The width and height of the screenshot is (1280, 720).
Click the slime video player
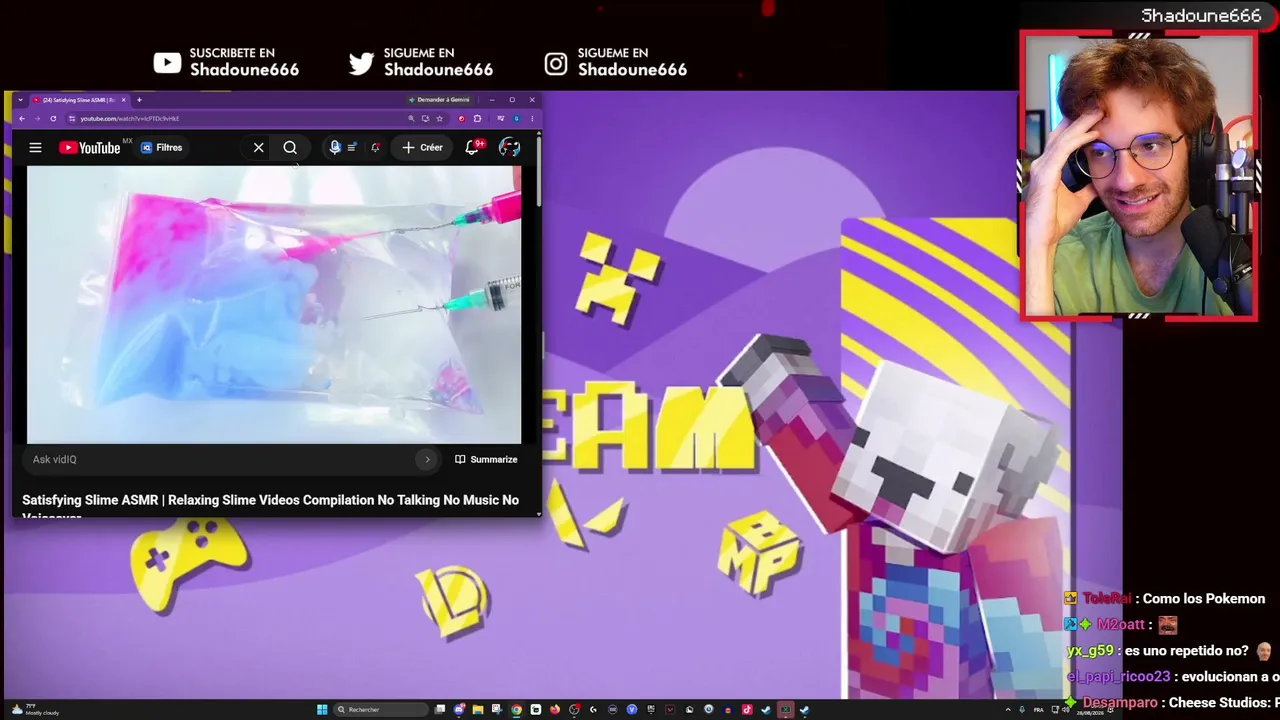[x=274, y=304]
